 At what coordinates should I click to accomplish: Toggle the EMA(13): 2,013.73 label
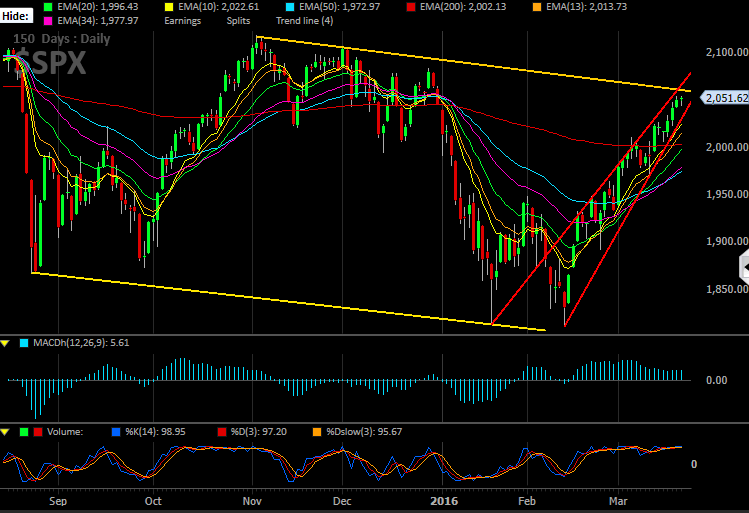click(587, 7)
